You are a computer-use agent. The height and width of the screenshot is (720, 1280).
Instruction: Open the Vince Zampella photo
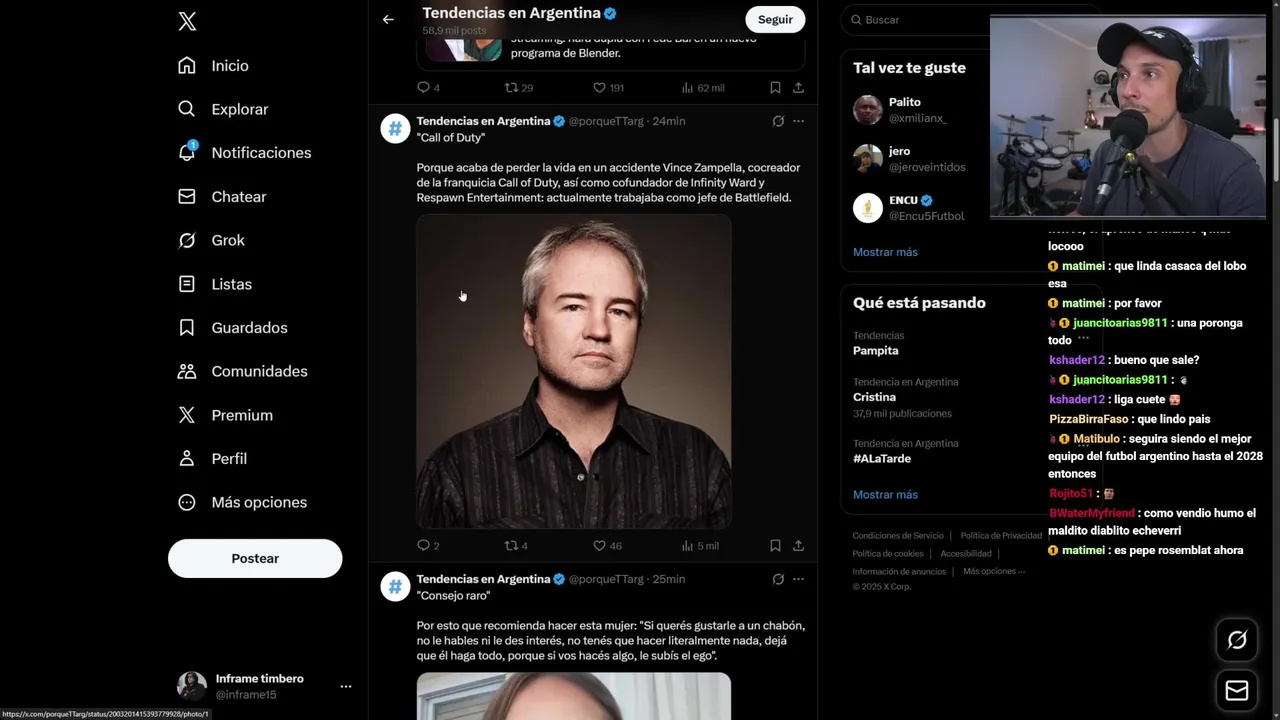[x=574, y=371]
